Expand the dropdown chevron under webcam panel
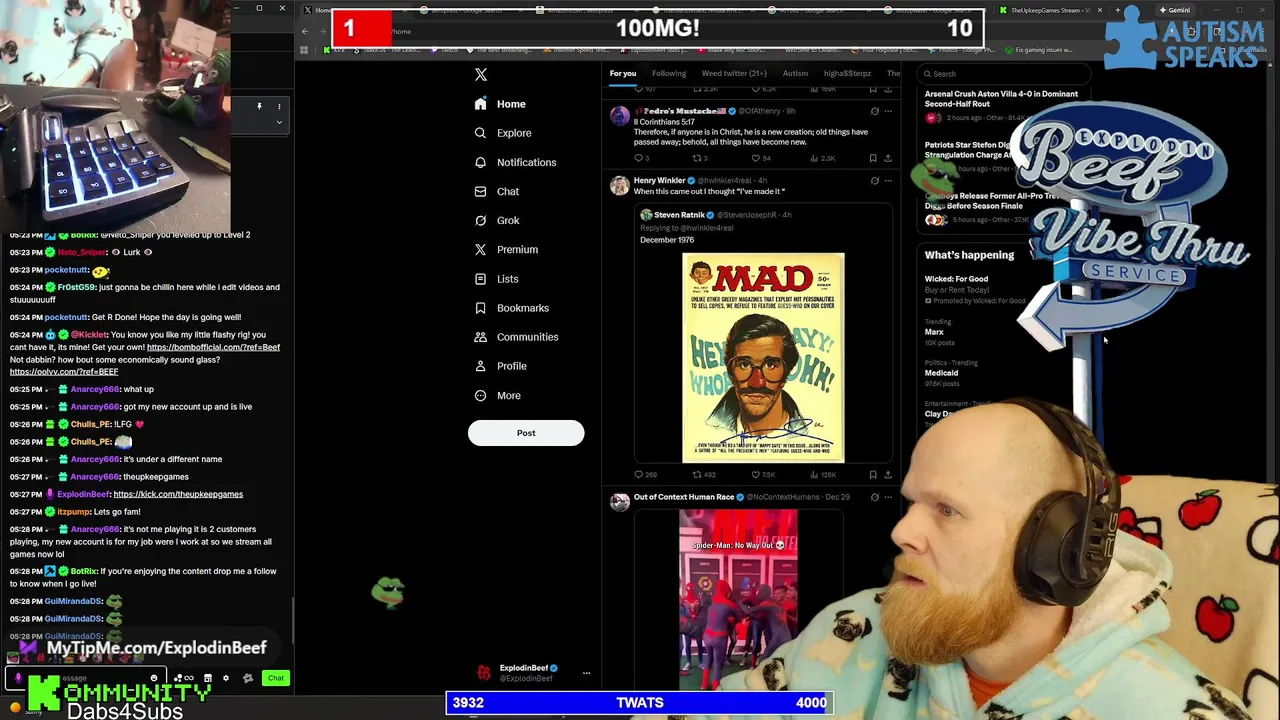The image size is (1280, 720). coord(279,122)
